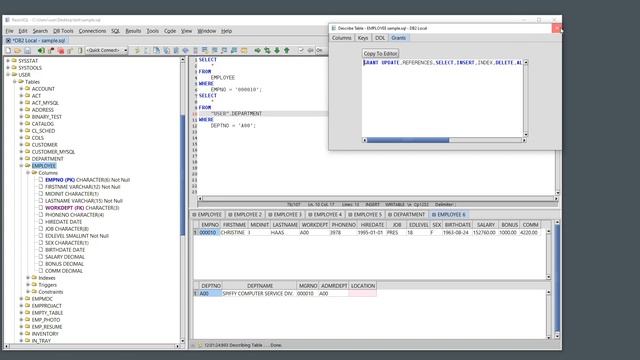Screen dimensions: 640x360
Task: Open the Connections menu
Action: 92,31
